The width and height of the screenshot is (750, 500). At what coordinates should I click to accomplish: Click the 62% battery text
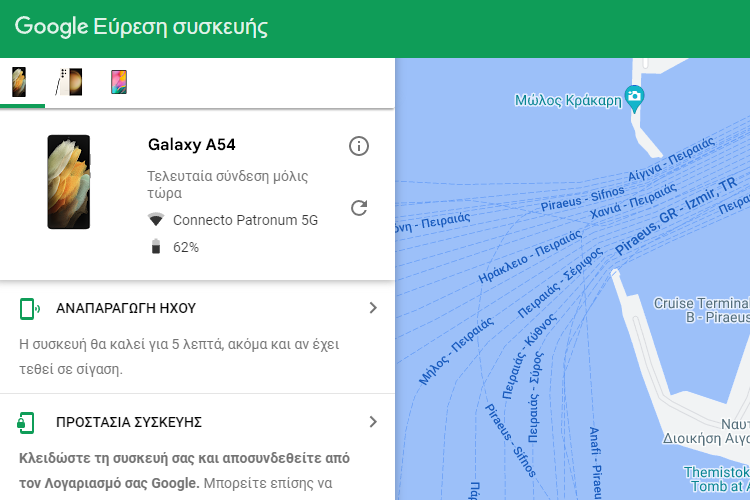[186, 247]
